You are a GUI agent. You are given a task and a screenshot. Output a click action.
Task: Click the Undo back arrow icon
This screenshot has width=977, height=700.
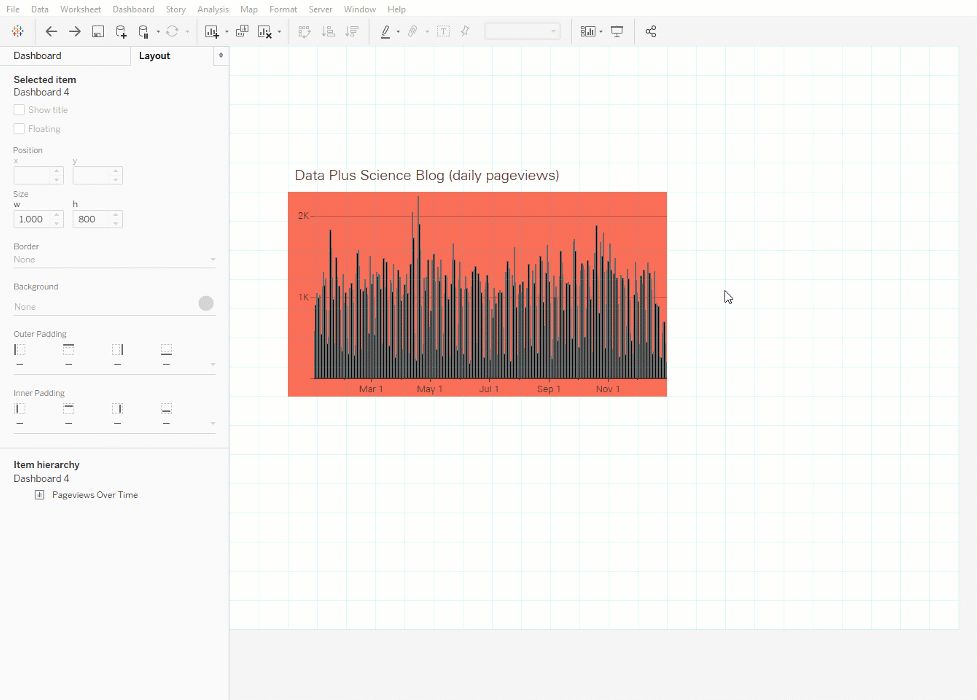[51, 31]
